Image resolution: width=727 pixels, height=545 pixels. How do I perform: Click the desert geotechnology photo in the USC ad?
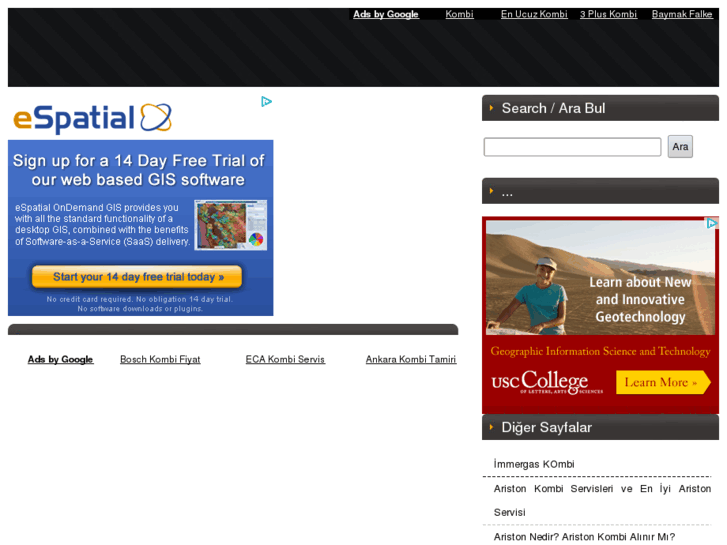point(600,277)
